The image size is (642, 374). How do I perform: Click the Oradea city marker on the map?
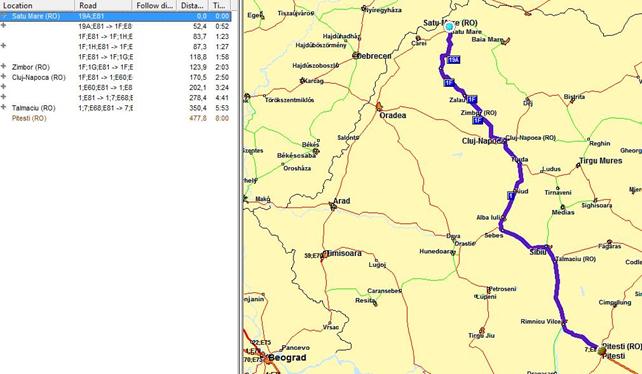pyautogui.click(x=379, y=107)
